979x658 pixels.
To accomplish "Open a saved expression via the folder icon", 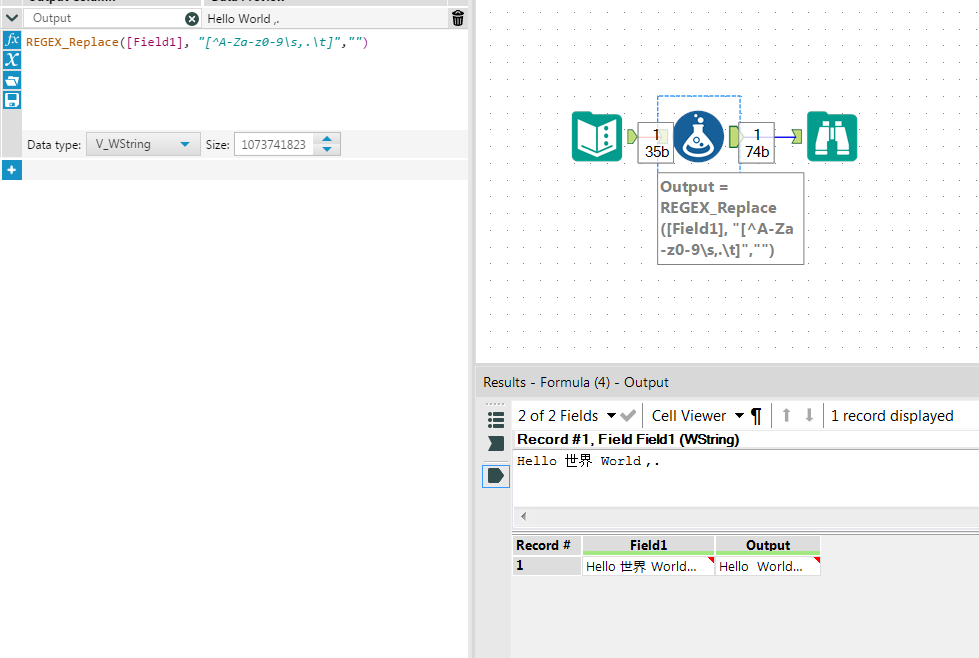I will (12, 80).
